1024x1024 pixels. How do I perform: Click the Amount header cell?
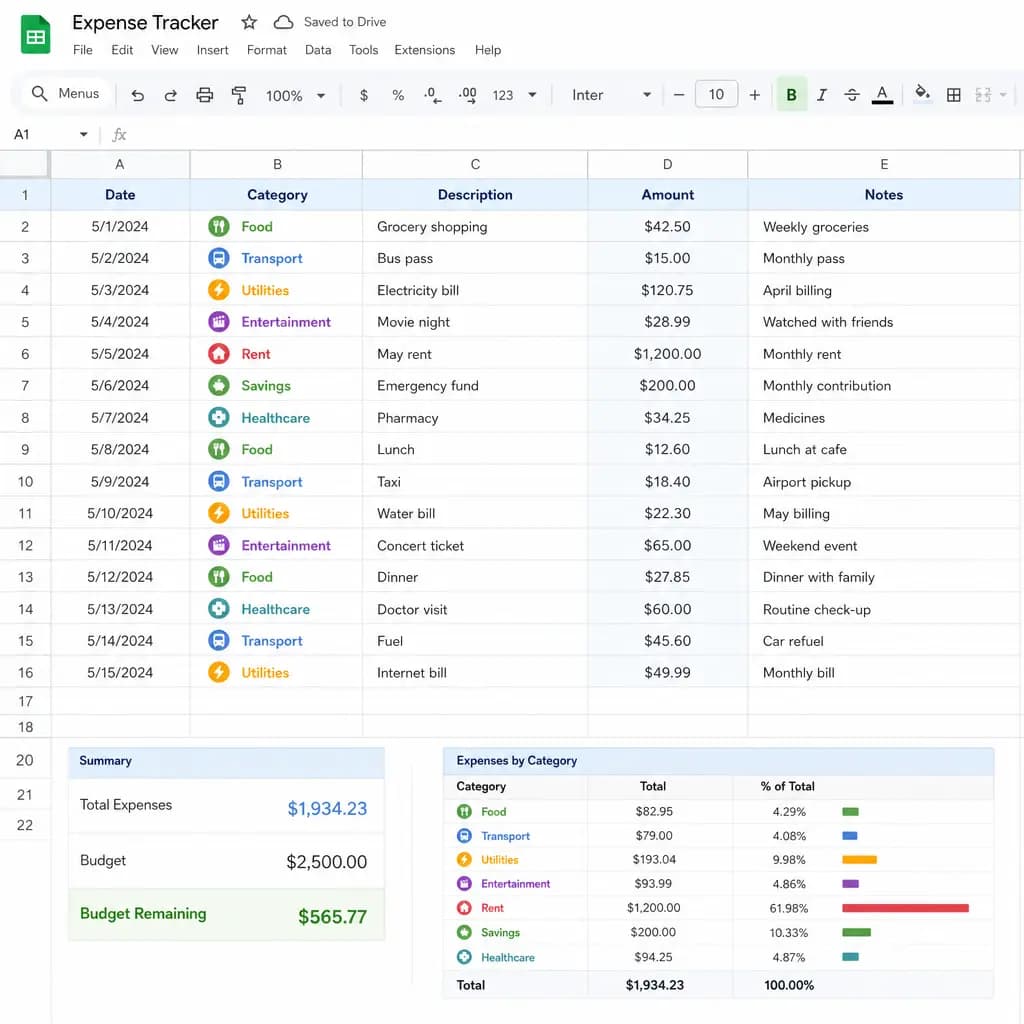point(667,195)
